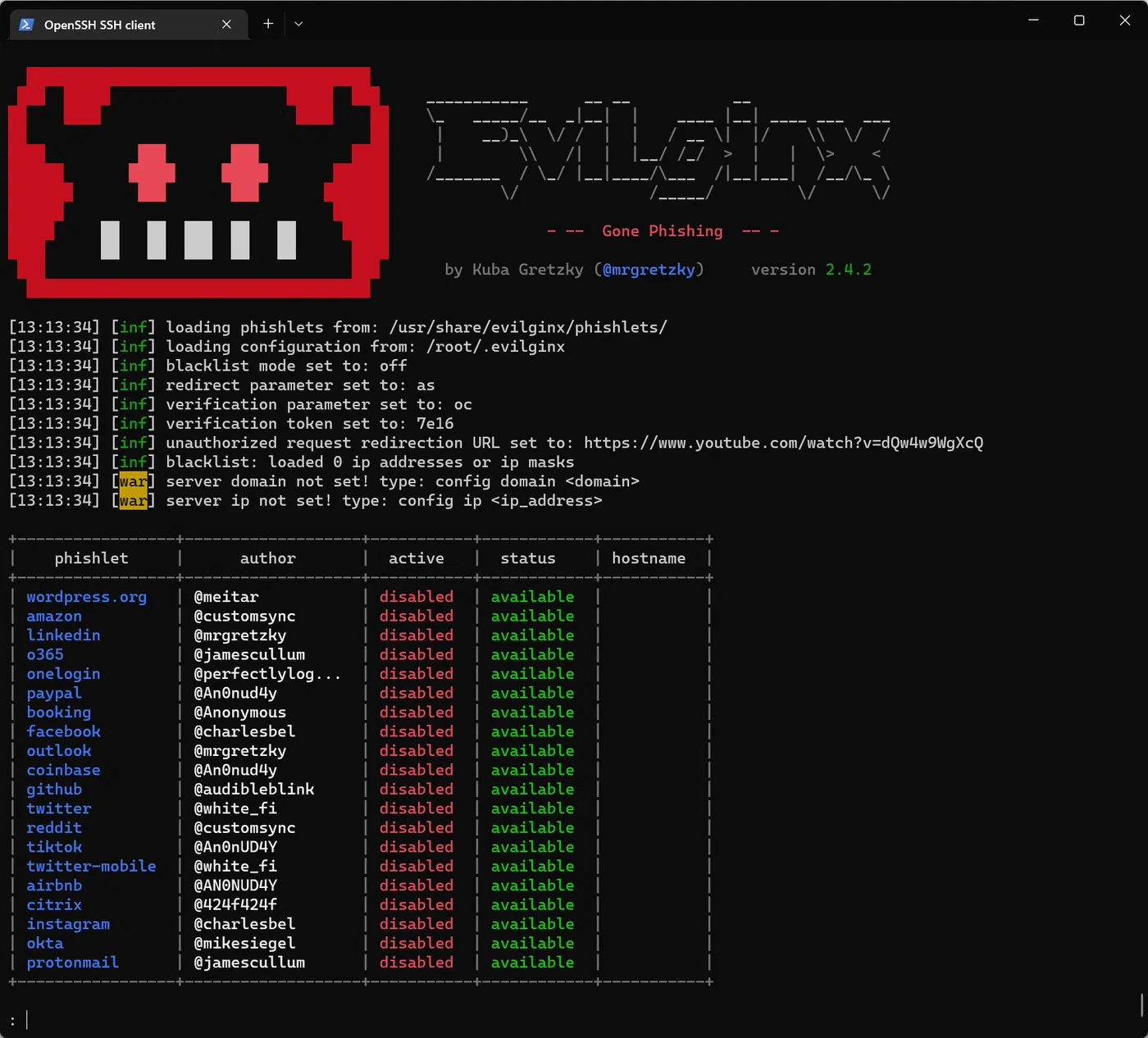Click the reddit phishlet name
The width and height of the screenshot is (1148, 1038).
point(54,828)
